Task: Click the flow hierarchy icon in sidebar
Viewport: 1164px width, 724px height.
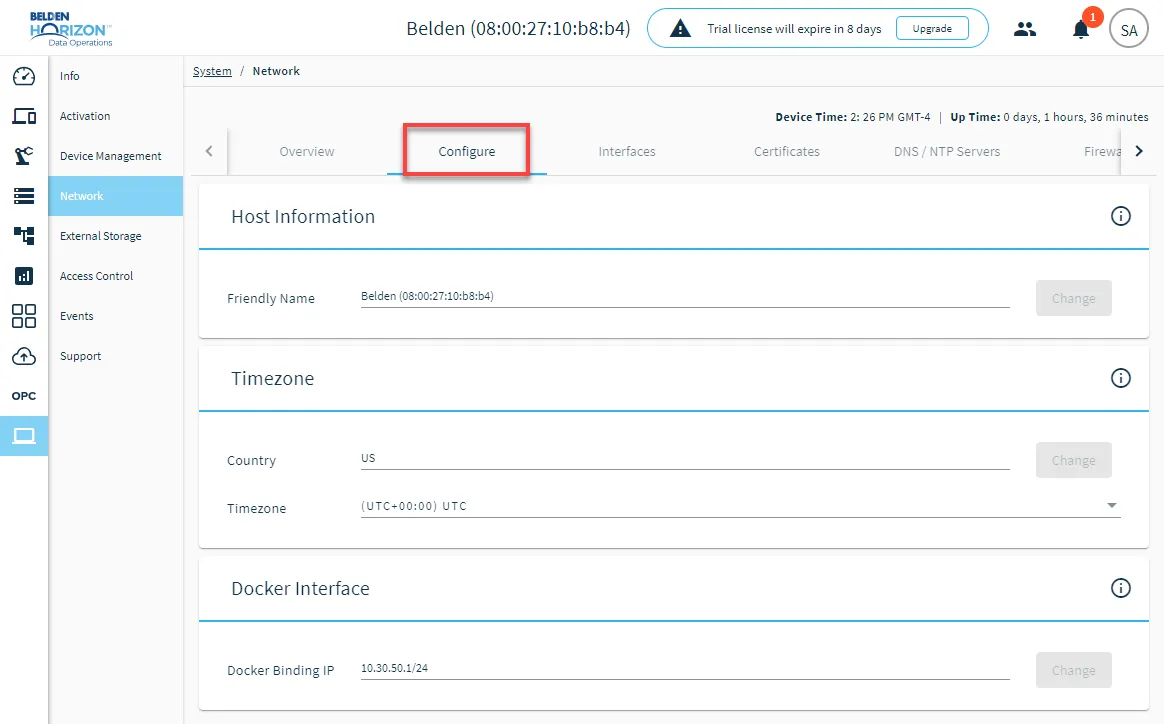Action: pos(24,236)
